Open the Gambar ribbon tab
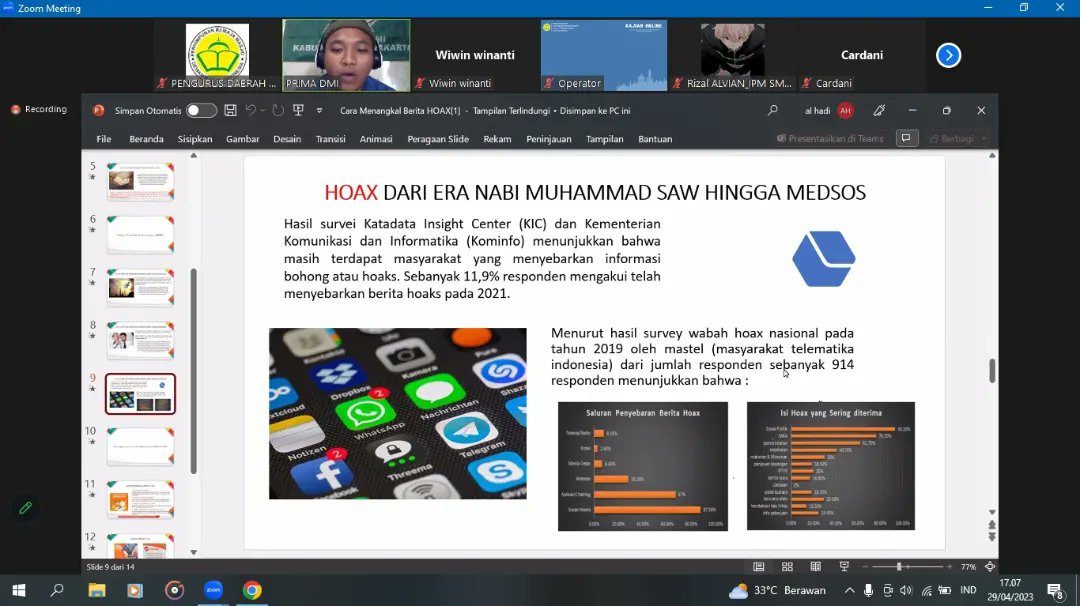Image resolution: width=1080 pixels, height=606 pixels. click(242, 138)
